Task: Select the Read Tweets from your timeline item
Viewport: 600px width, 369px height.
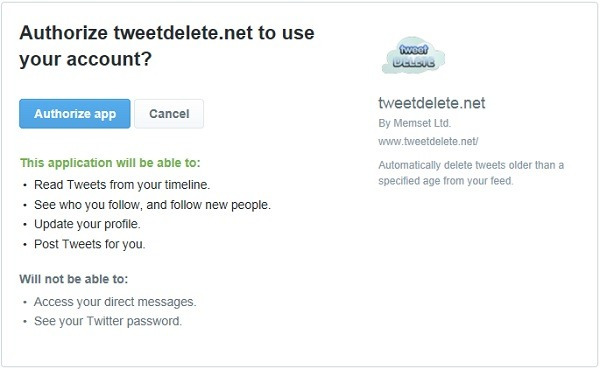Action: click(122, 185)
